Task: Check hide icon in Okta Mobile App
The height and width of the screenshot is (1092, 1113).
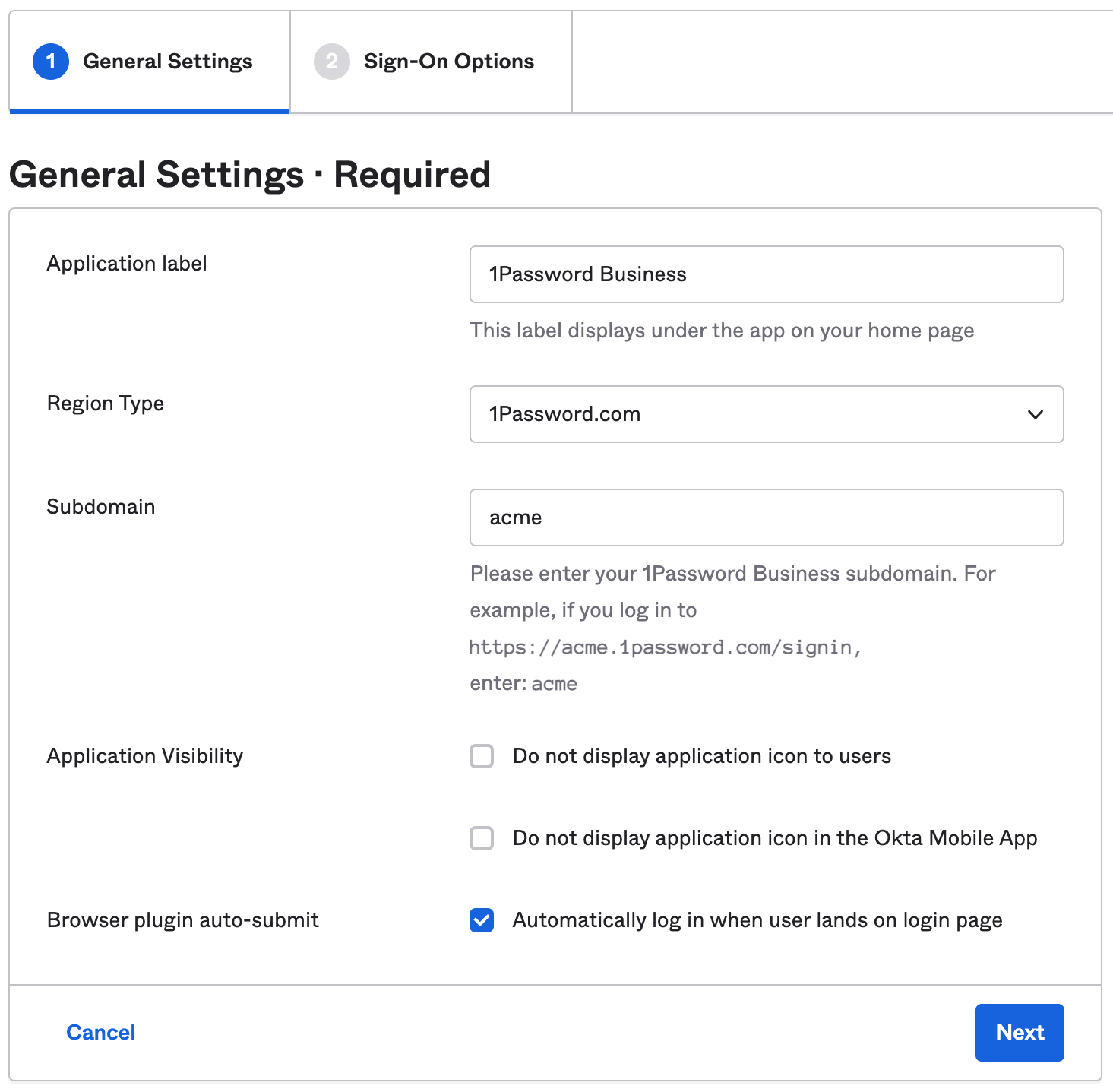Action: point(482,838)
